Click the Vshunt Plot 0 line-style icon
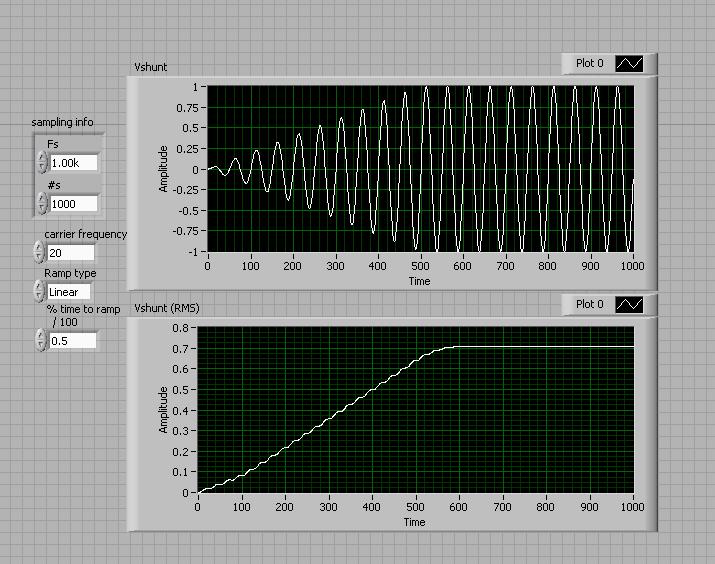This screenshot has height=564, width=715. click(629, 63)
